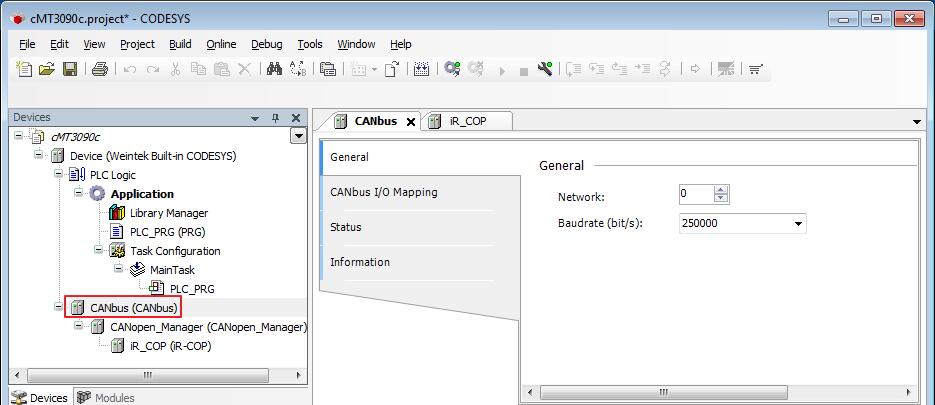Decrease Network value with down spinner
This screenshot has height=405, width=935.
coord(722,198)
